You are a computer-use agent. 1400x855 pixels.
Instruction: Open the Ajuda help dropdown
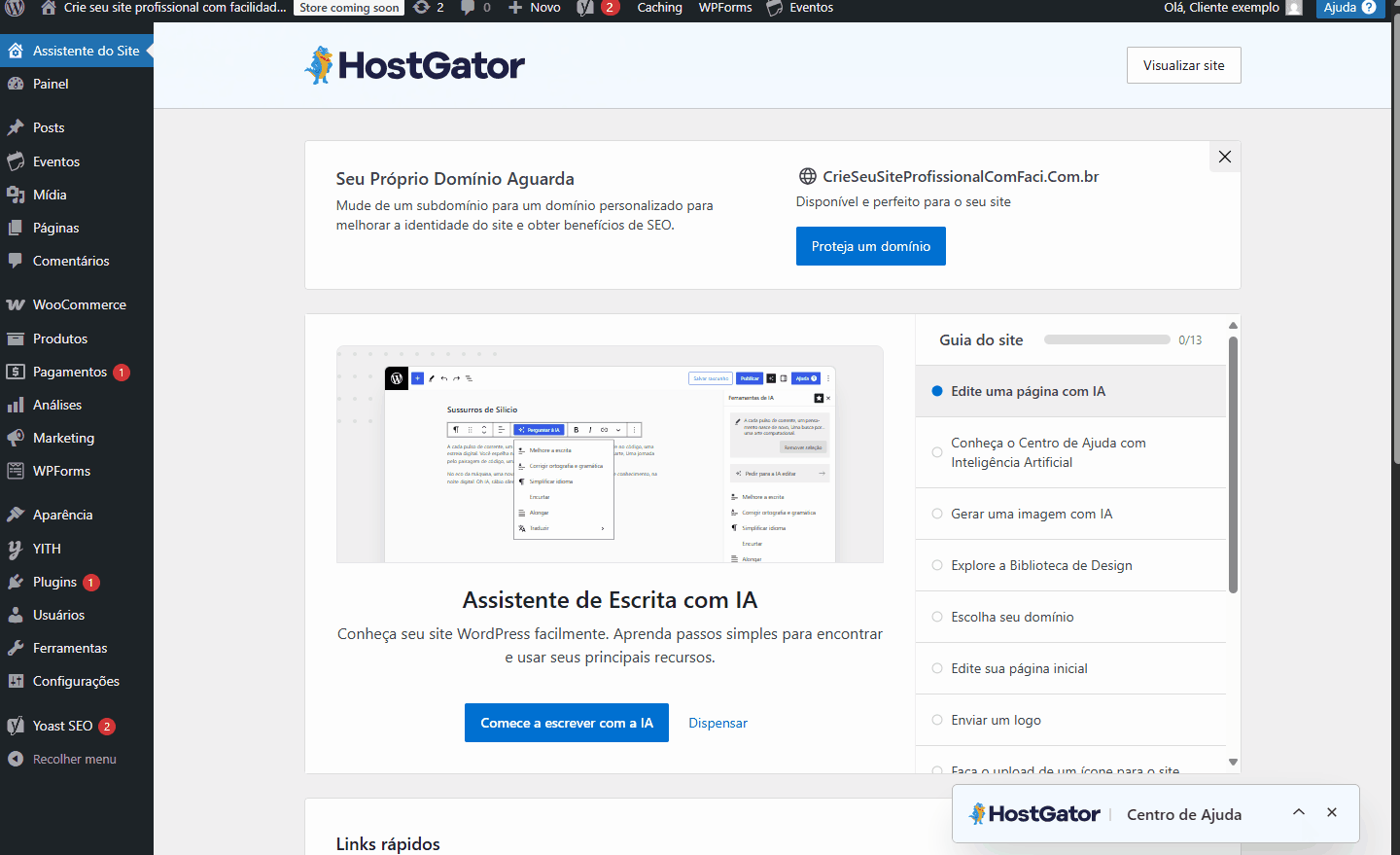(x=1350, y=8)
